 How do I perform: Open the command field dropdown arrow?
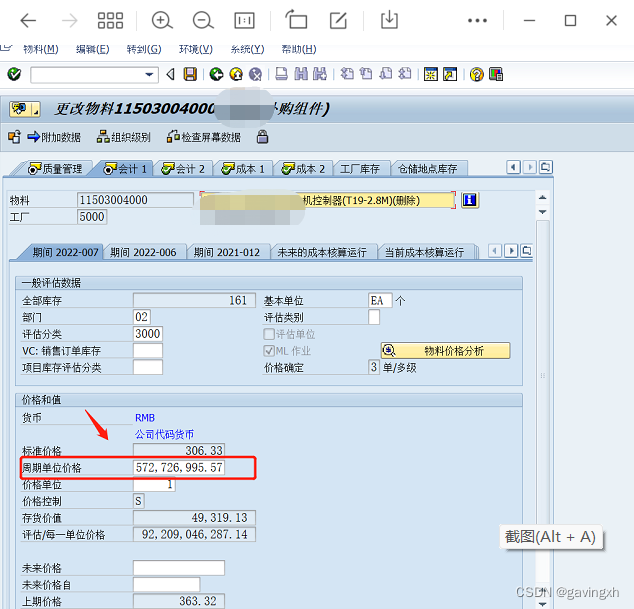click(149, 74)
